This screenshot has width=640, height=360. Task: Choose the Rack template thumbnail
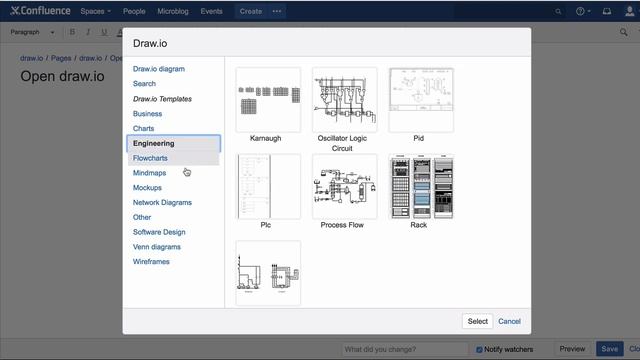coord(421,187)
